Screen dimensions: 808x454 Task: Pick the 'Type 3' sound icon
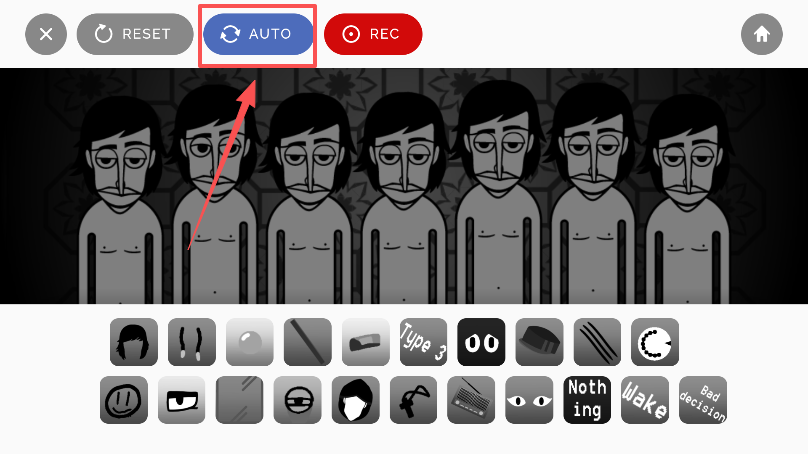click(424, 342)
